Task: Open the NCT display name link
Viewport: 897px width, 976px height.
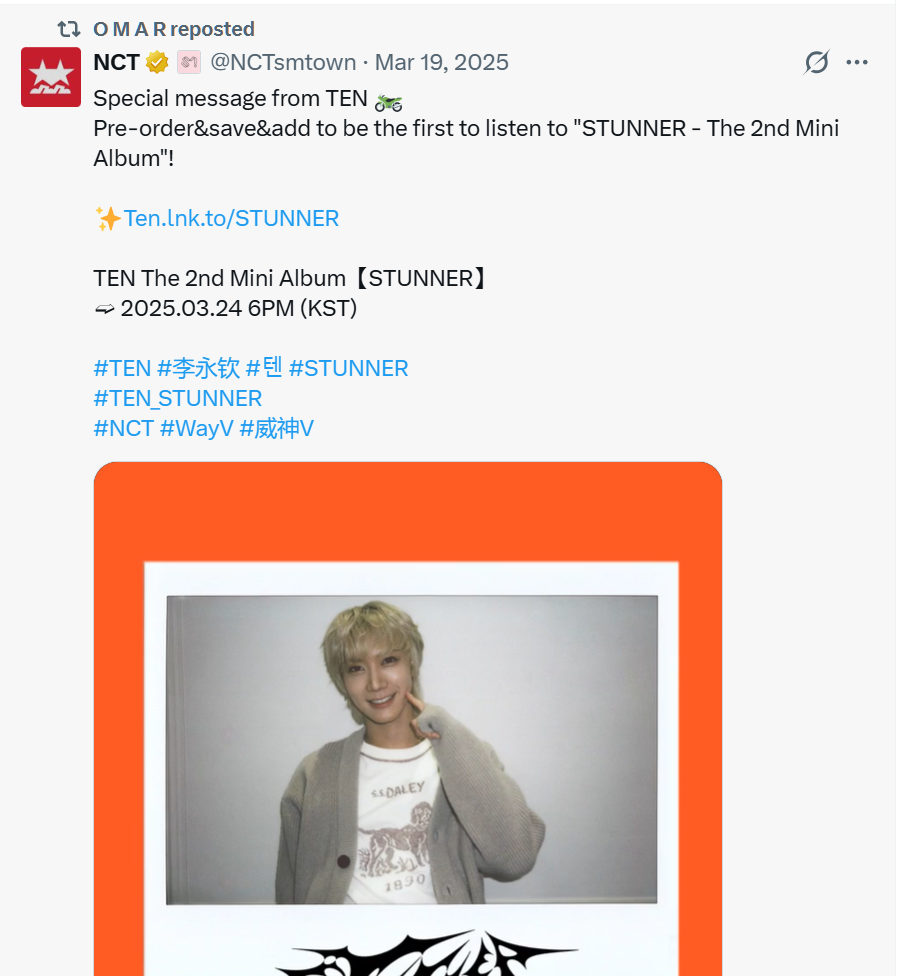Action: pyautogui.click(x=116, y=62)
